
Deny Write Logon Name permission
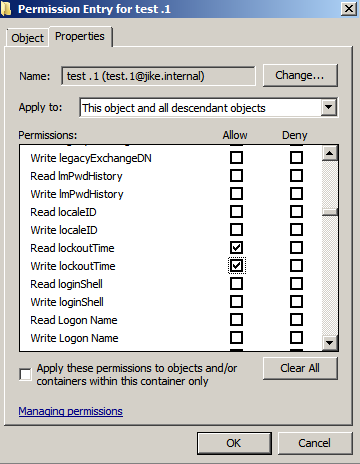click(296, 338)
